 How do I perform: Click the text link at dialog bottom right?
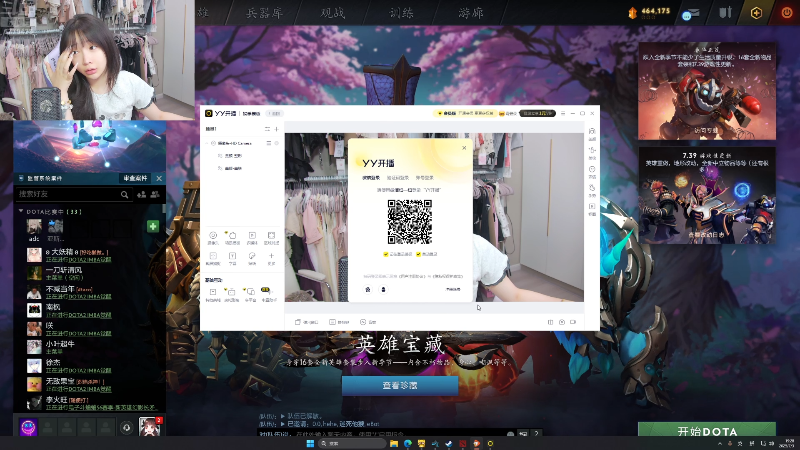(453, 289)
